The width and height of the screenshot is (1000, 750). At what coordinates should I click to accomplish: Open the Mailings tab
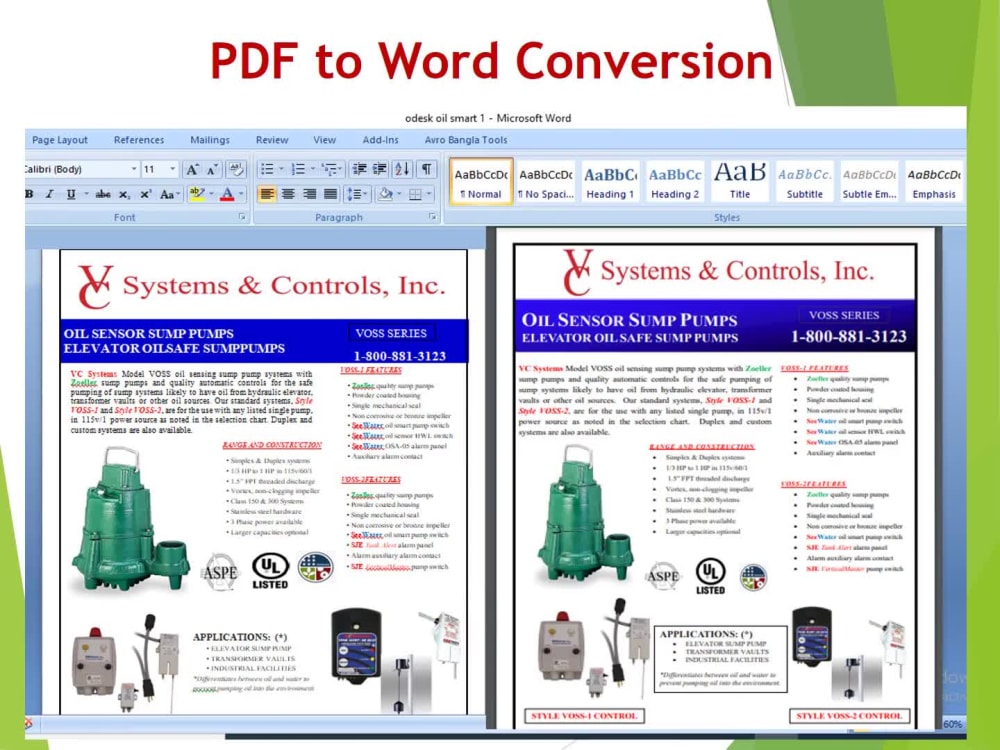click(x=210, y=140)
